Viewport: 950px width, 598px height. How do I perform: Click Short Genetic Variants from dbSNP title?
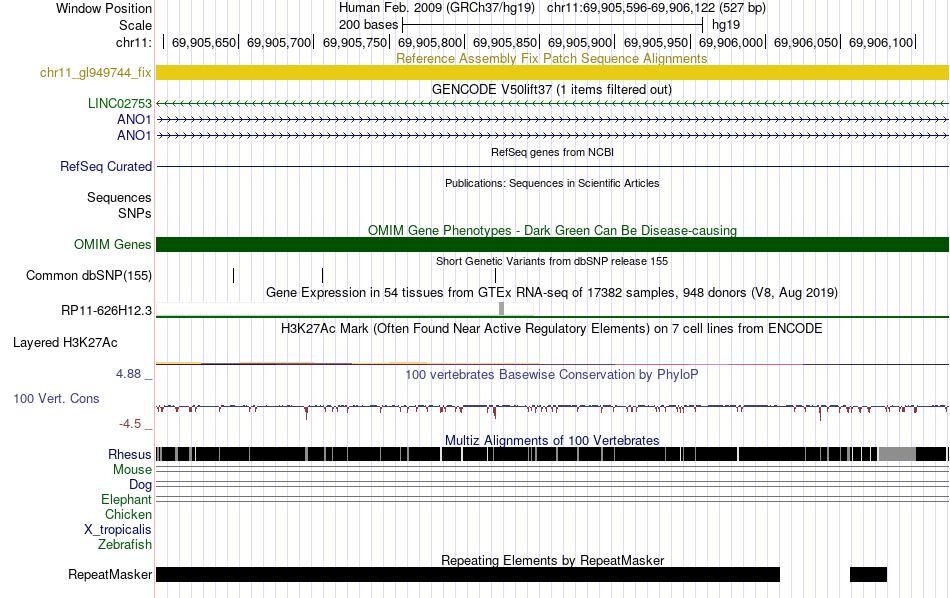pyautogui.click(x=552, y=261)
